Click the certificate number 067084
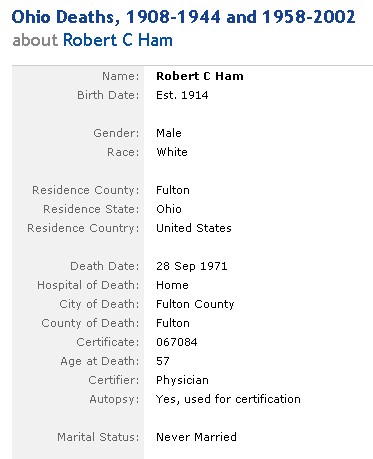Image resolution: width=373 pixels, height=459 pixels. (177, 342)
